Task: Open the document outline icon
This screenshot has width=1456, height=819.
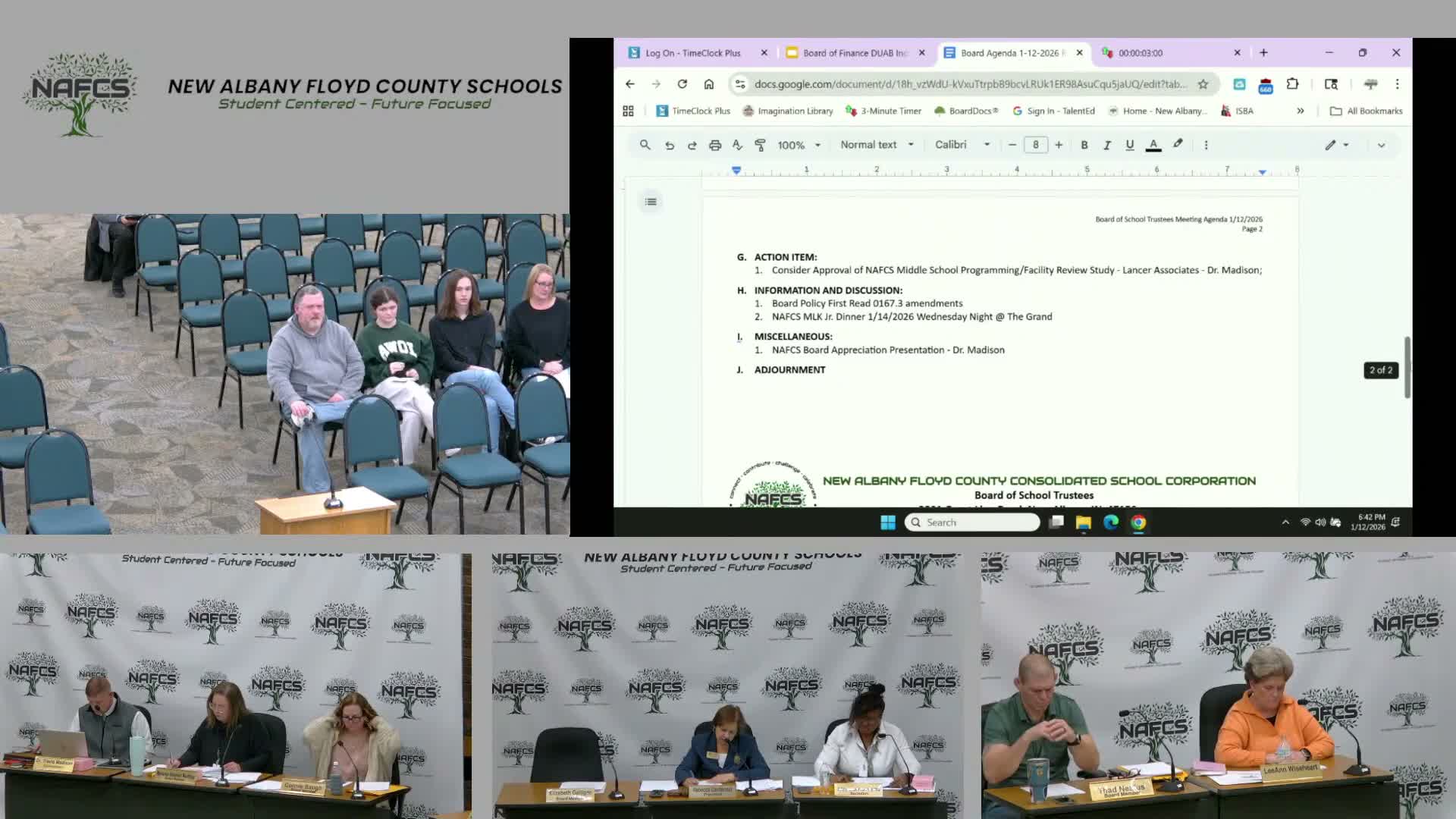Action: tap(651, 202)
